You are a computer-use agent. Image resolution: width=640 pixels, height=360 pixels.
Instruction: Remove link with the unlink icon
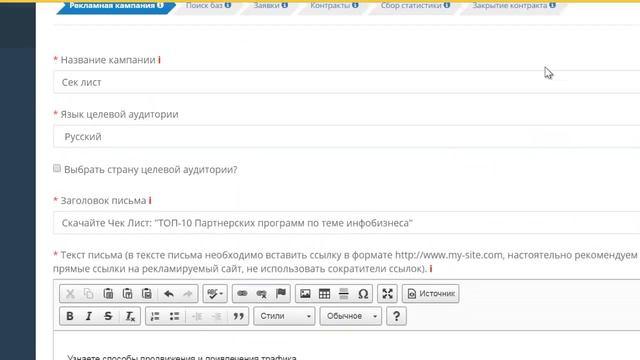pos(262,293)
